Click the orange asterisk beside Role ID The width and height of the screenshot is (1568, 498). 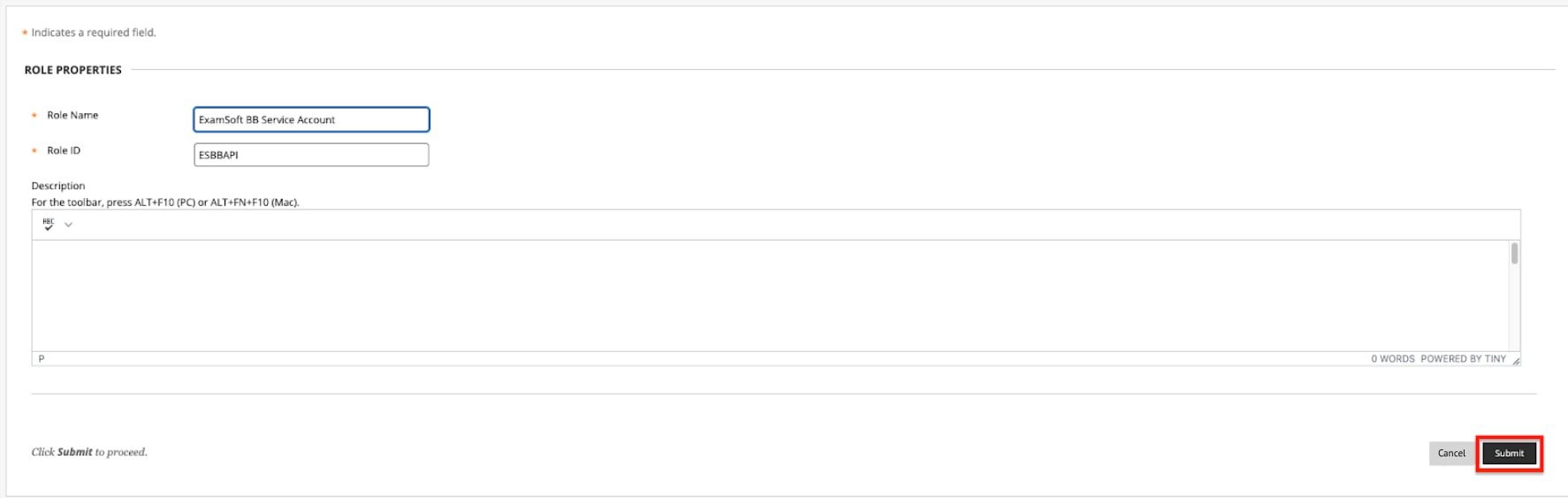click(x=34, y=151)
